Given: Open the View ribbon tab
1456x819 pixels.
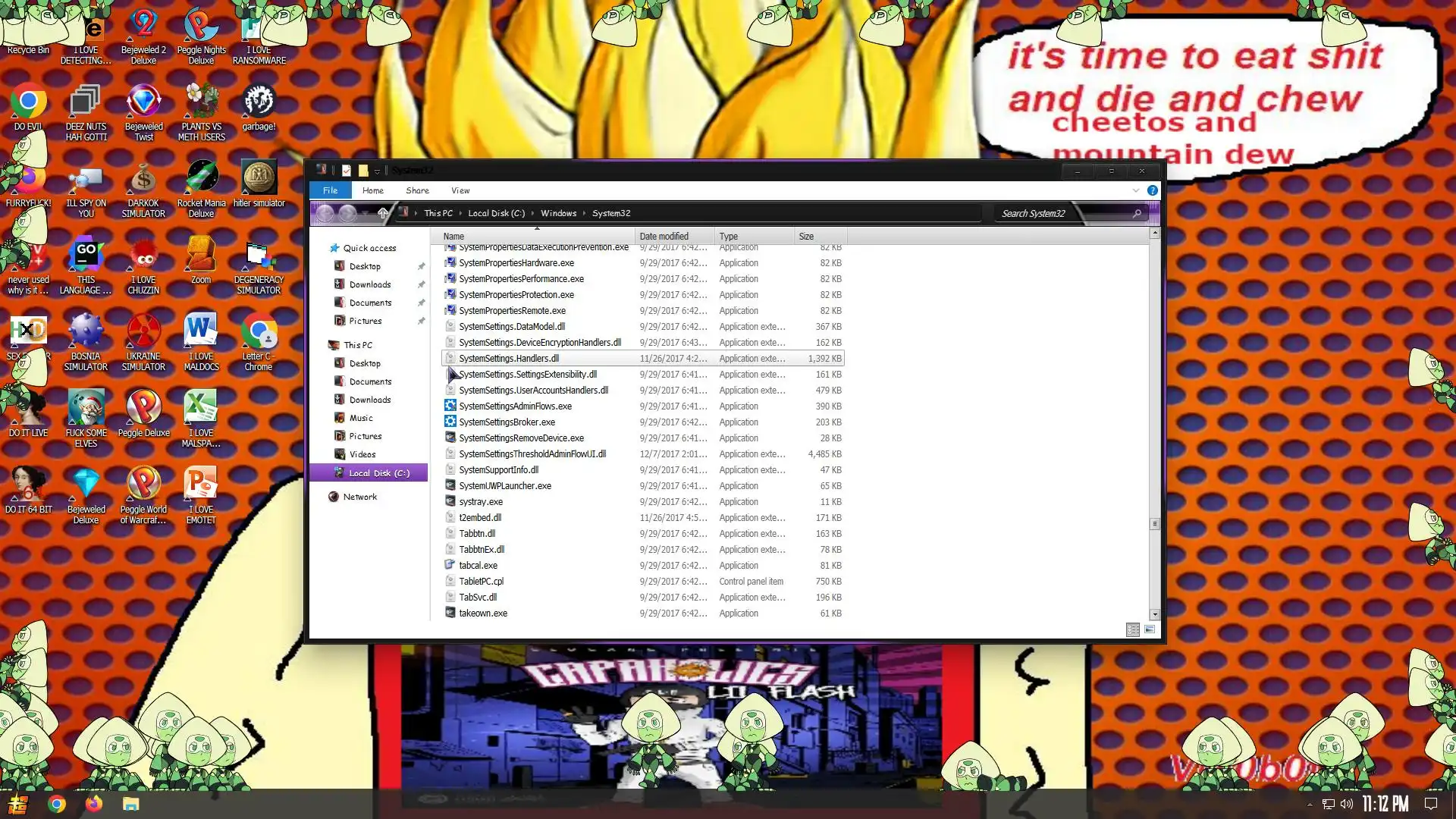Looking at the screenshot, I should (x=460, y=190).
